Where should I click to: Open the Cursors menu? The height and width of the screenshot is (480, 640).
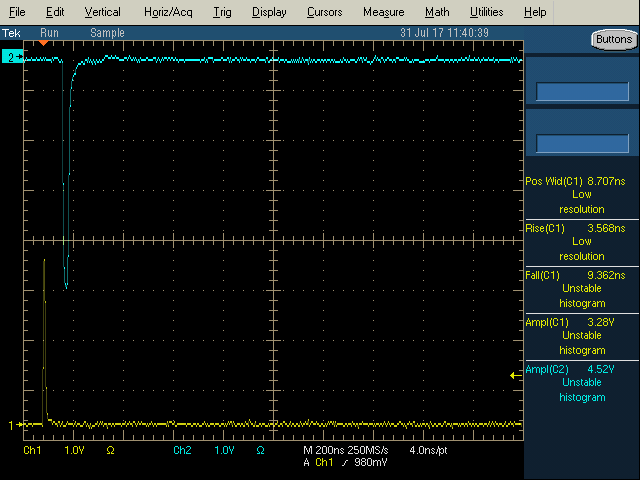pos(324,12)
